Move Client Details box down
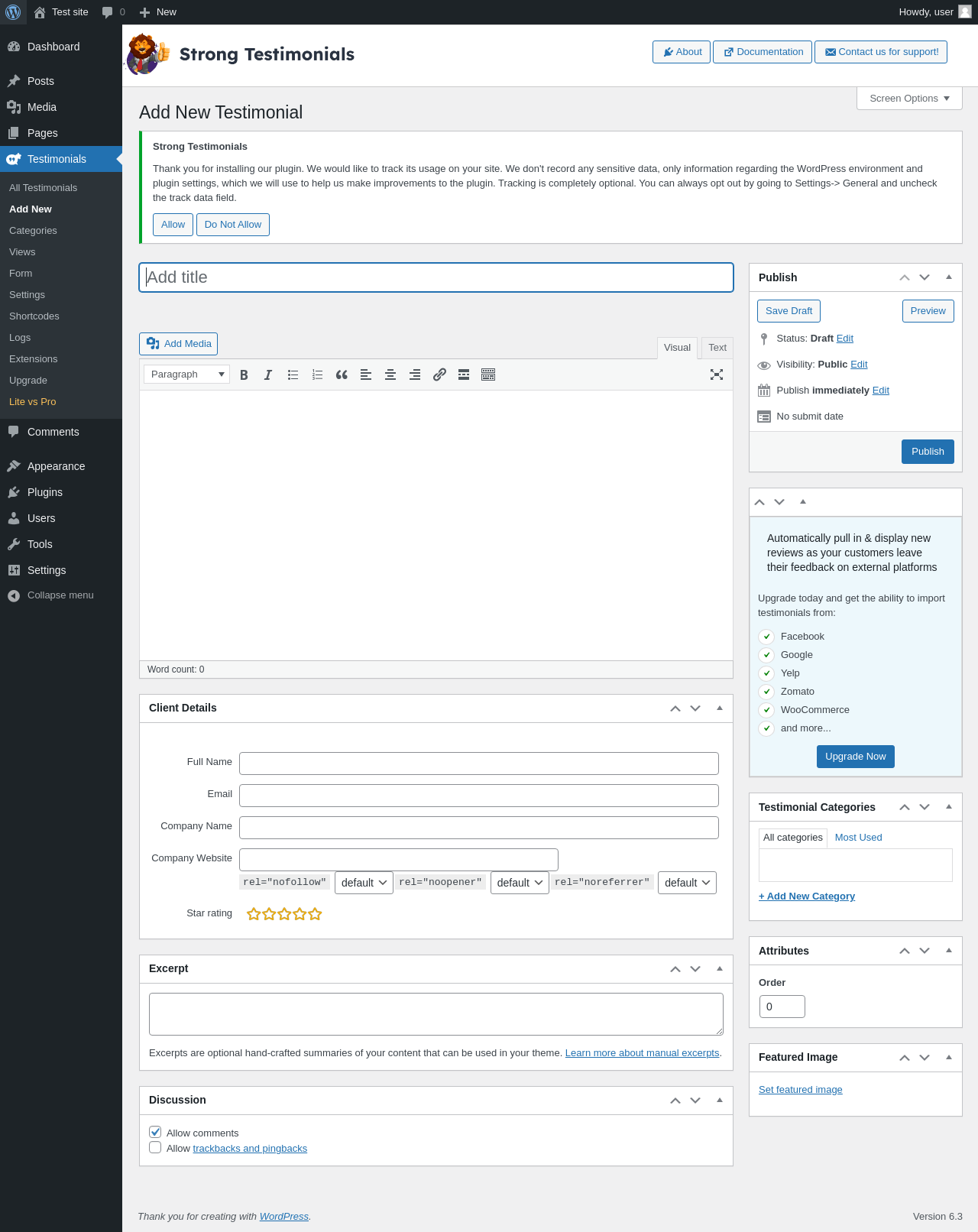 pyautogui.click(x=695, y=708)
